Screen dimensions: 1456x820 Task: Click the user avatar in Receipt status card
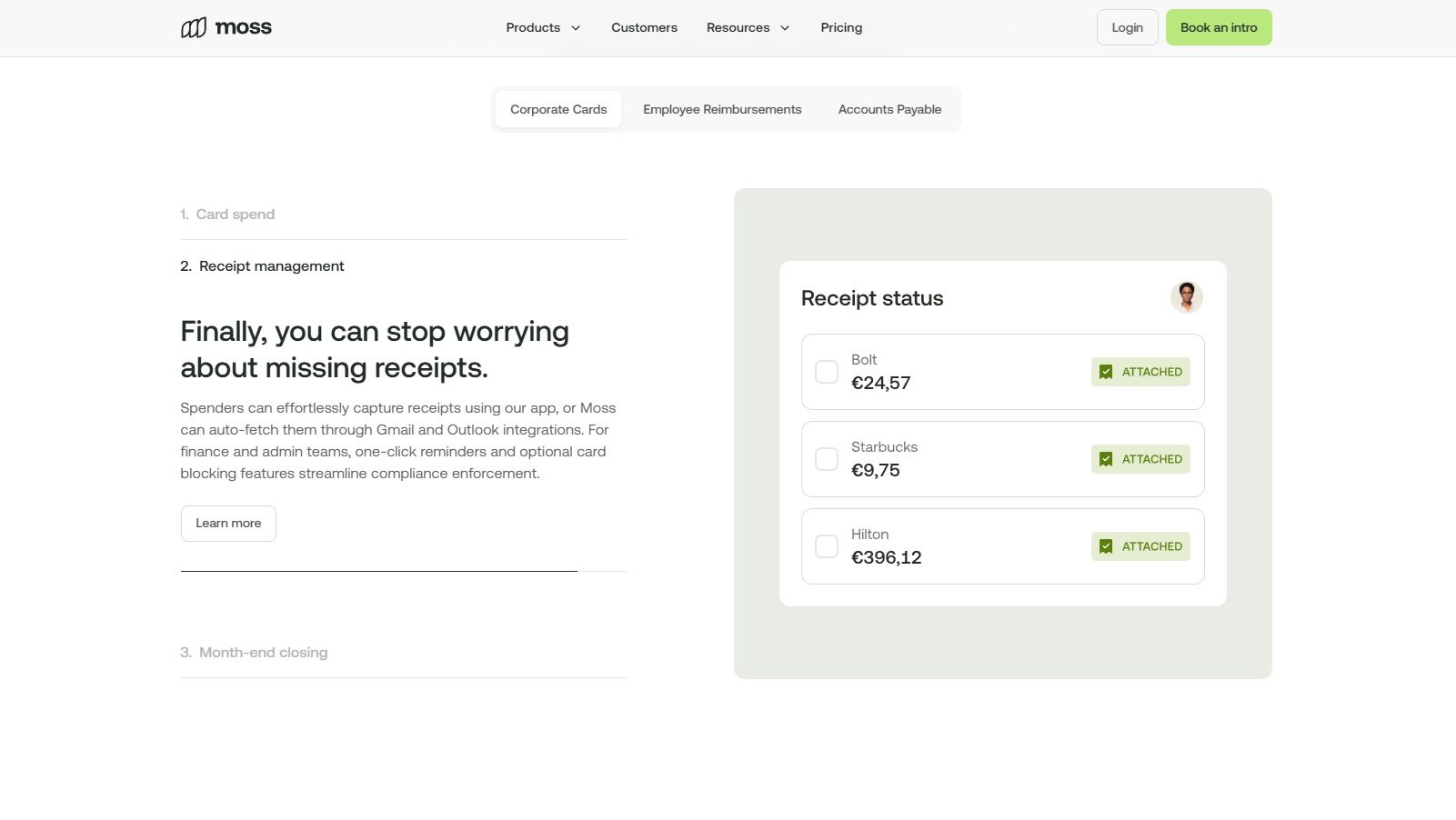click(x=1186, y=297)
